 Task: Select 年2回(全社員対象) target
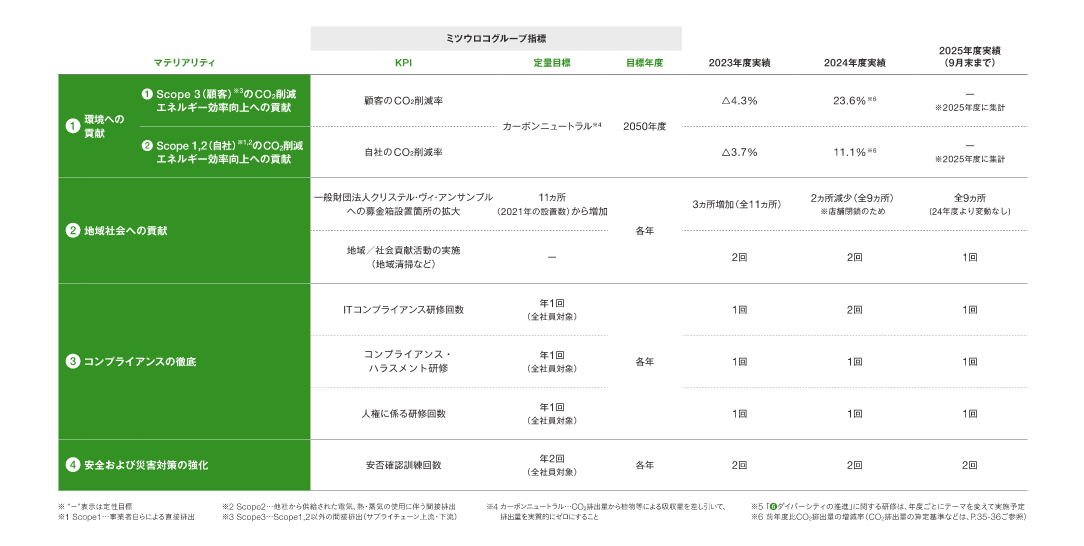(552, 465)
